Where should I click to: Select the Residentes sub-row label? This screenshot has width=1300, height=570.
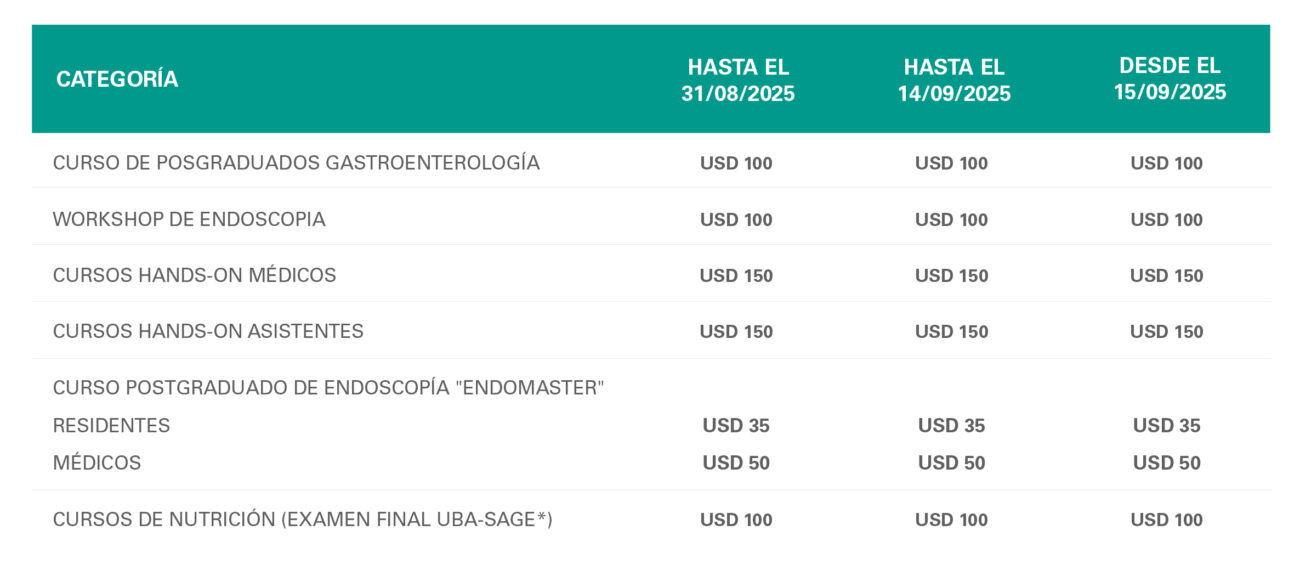111,425
